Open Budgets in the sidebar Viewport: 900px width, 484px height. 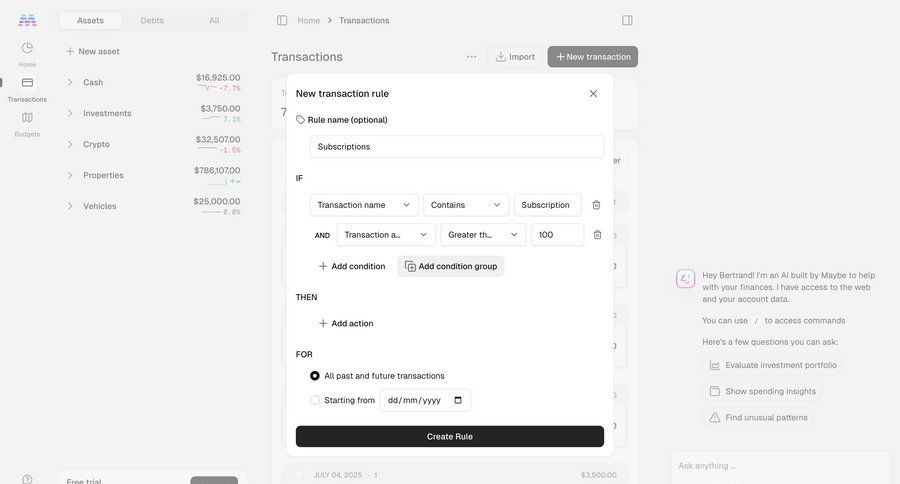pos(27,124)
